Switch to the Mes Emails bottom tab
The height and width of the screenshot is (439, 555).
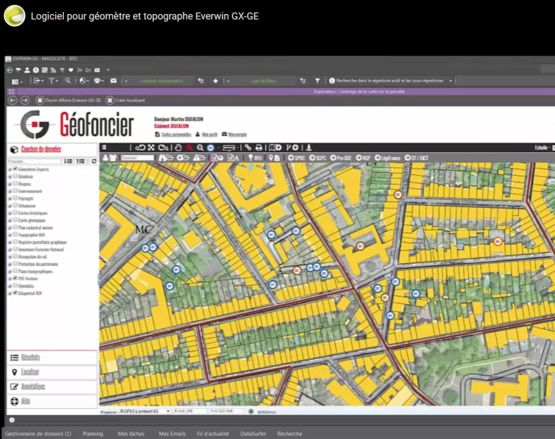172,434
